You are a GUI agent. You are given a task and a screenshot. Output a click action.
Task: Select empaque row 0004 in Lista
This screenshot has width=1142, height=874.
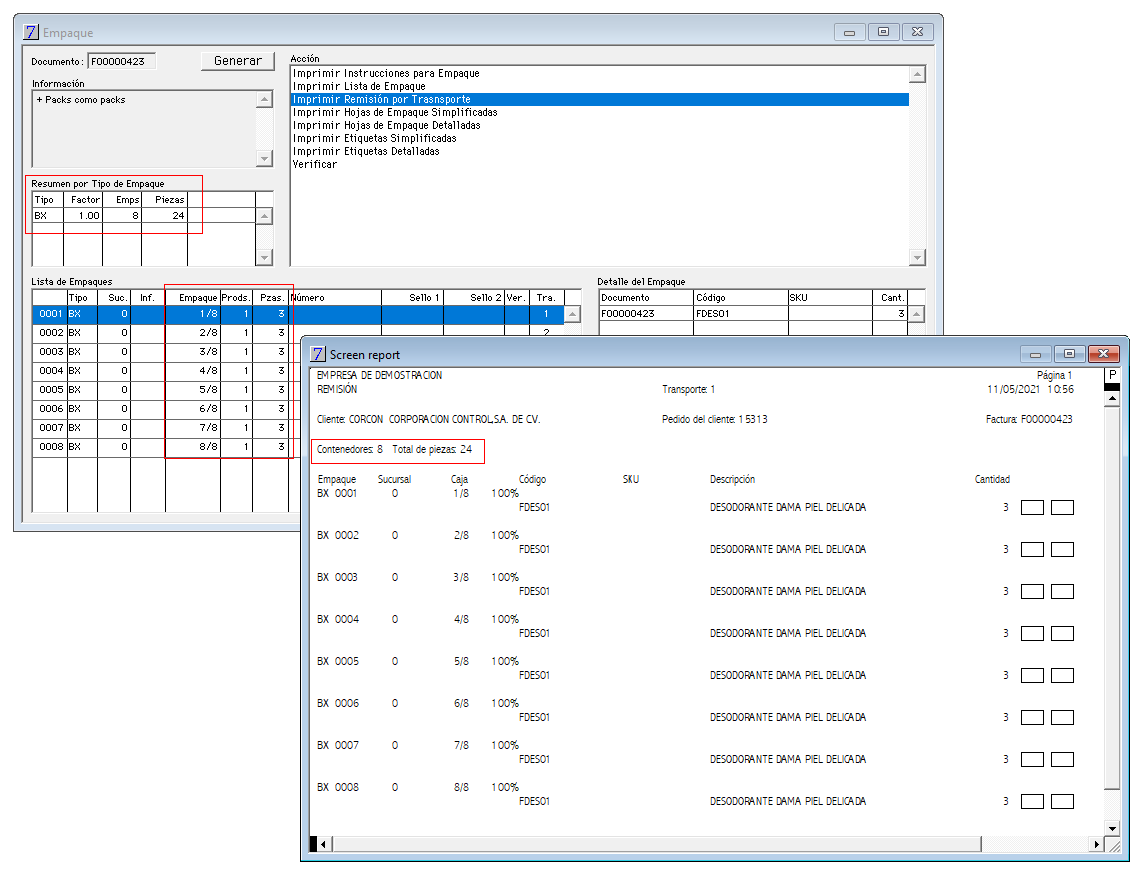click(x=167, y=371)
